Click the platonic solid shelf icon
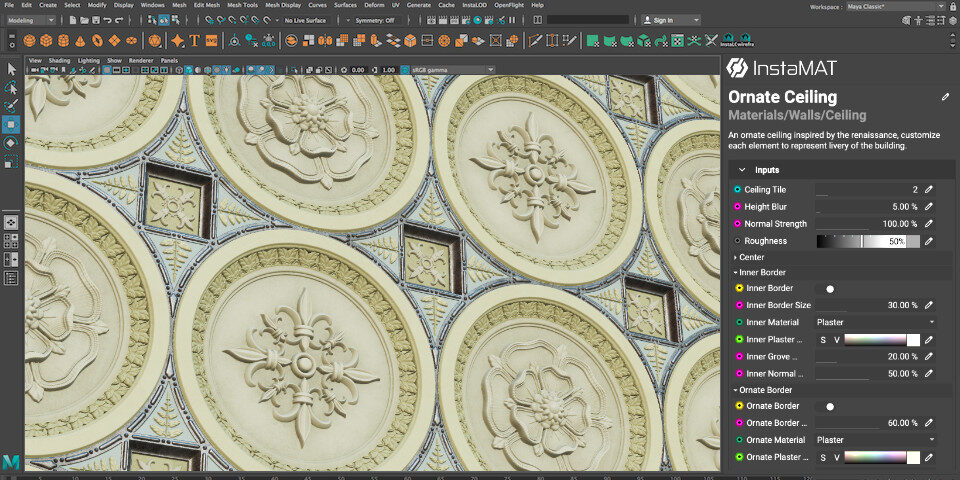The width and height of the screenshot is (960, 480). point(154,41)
